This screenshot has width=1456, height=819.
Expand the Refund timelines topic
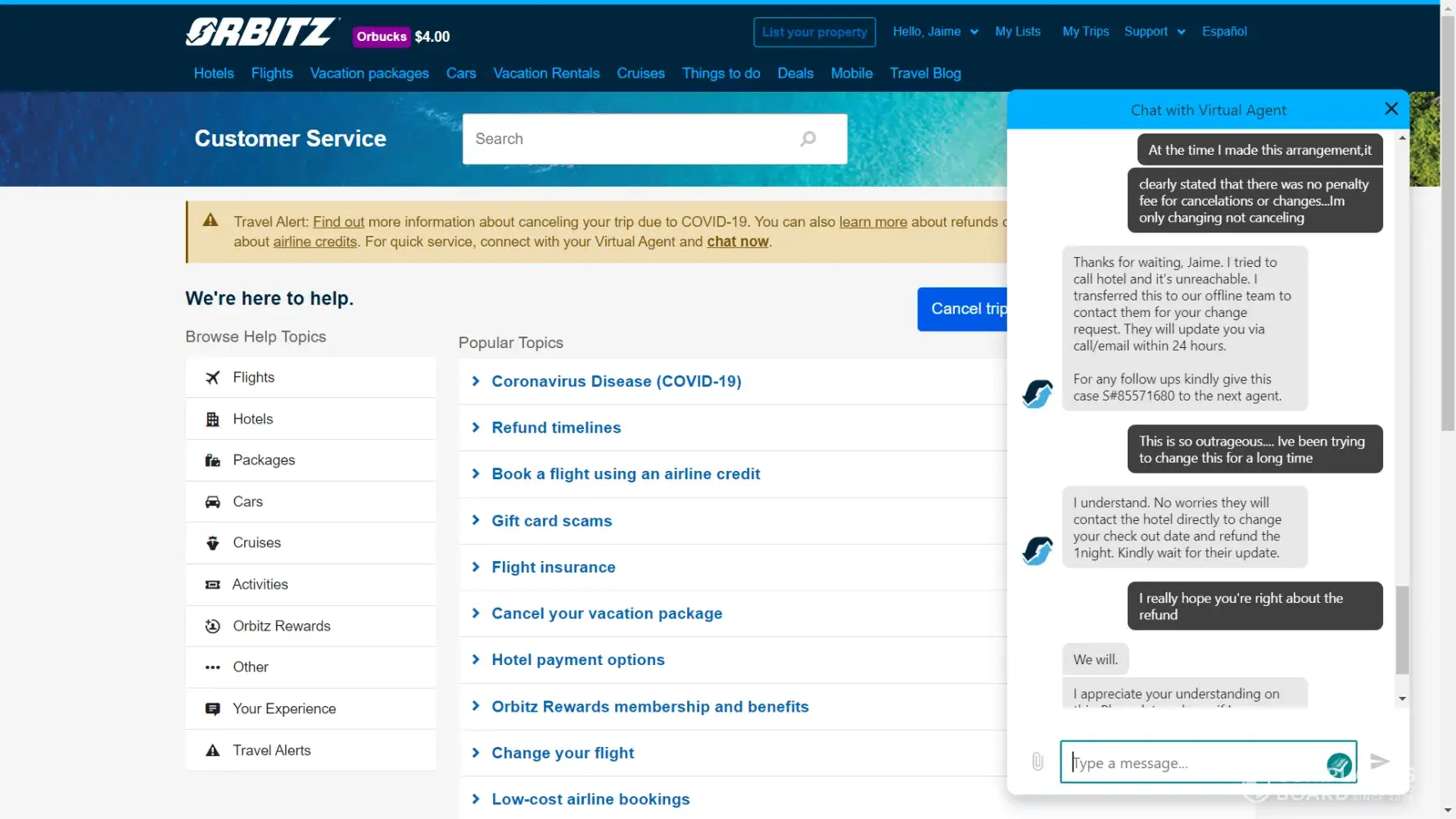click(556, 428)
